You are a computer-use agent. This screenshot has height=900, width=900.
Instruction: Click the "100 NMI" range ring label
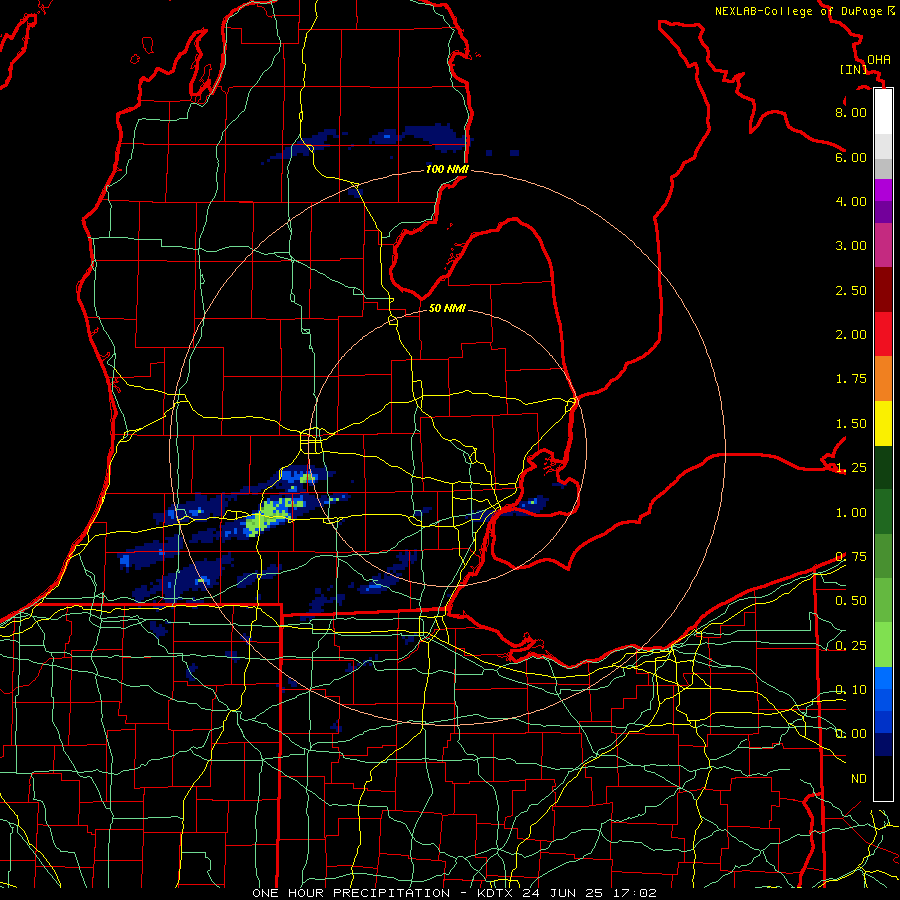click(447, 169)
